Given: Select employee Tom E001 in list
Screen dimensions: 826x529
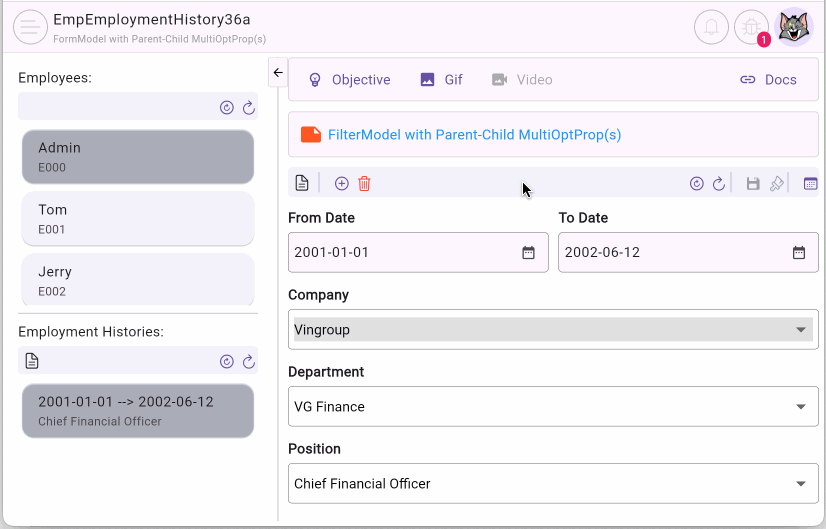Looking at the screenshot, I should coord(138,218).
